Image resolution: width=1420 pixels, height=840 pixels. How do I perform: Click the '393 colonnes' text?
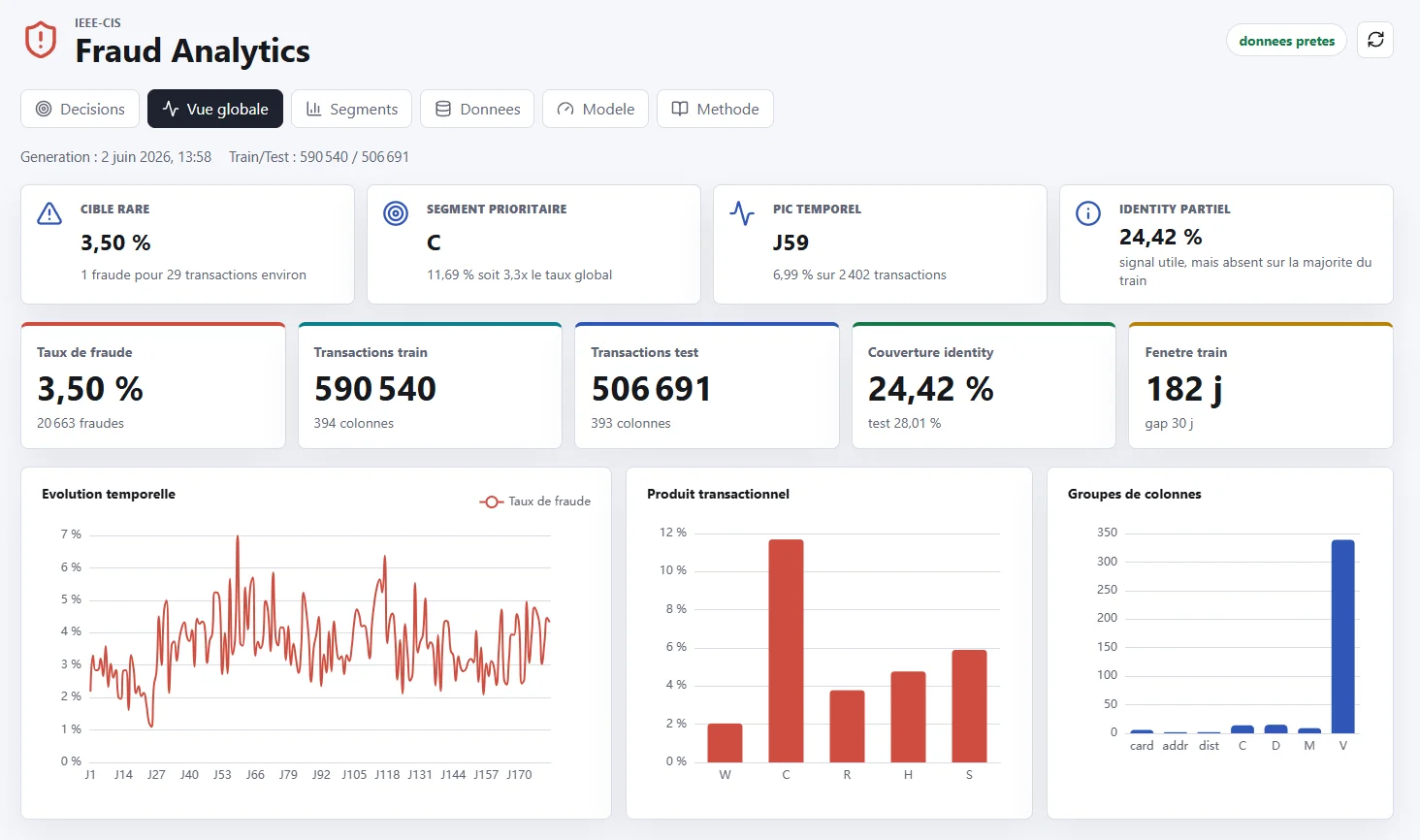tap(630, 423)
